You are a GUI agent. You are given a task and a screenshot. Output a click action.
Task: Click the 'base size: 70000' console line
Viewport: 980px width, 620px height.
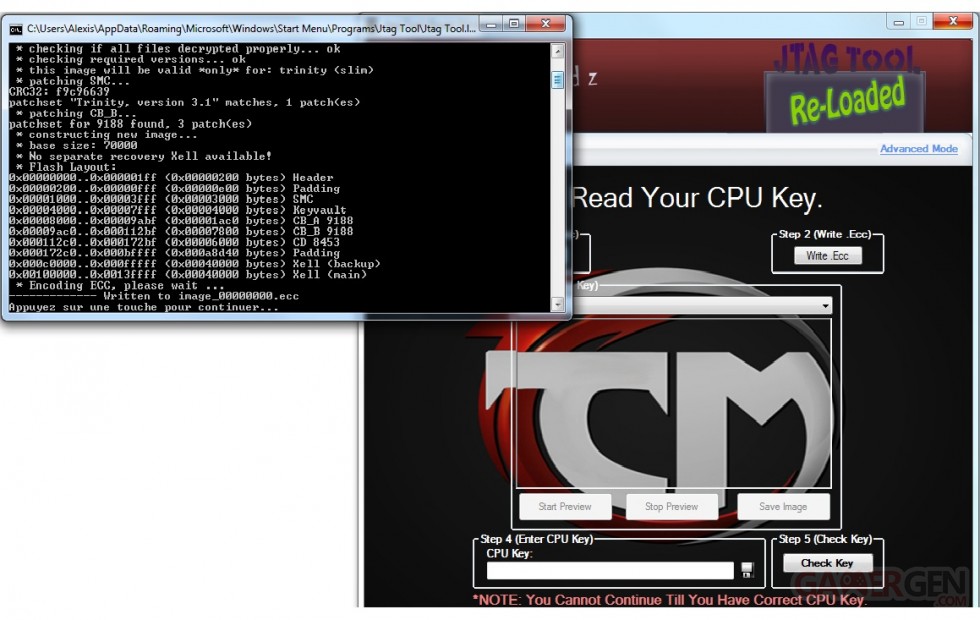point(77,146)
